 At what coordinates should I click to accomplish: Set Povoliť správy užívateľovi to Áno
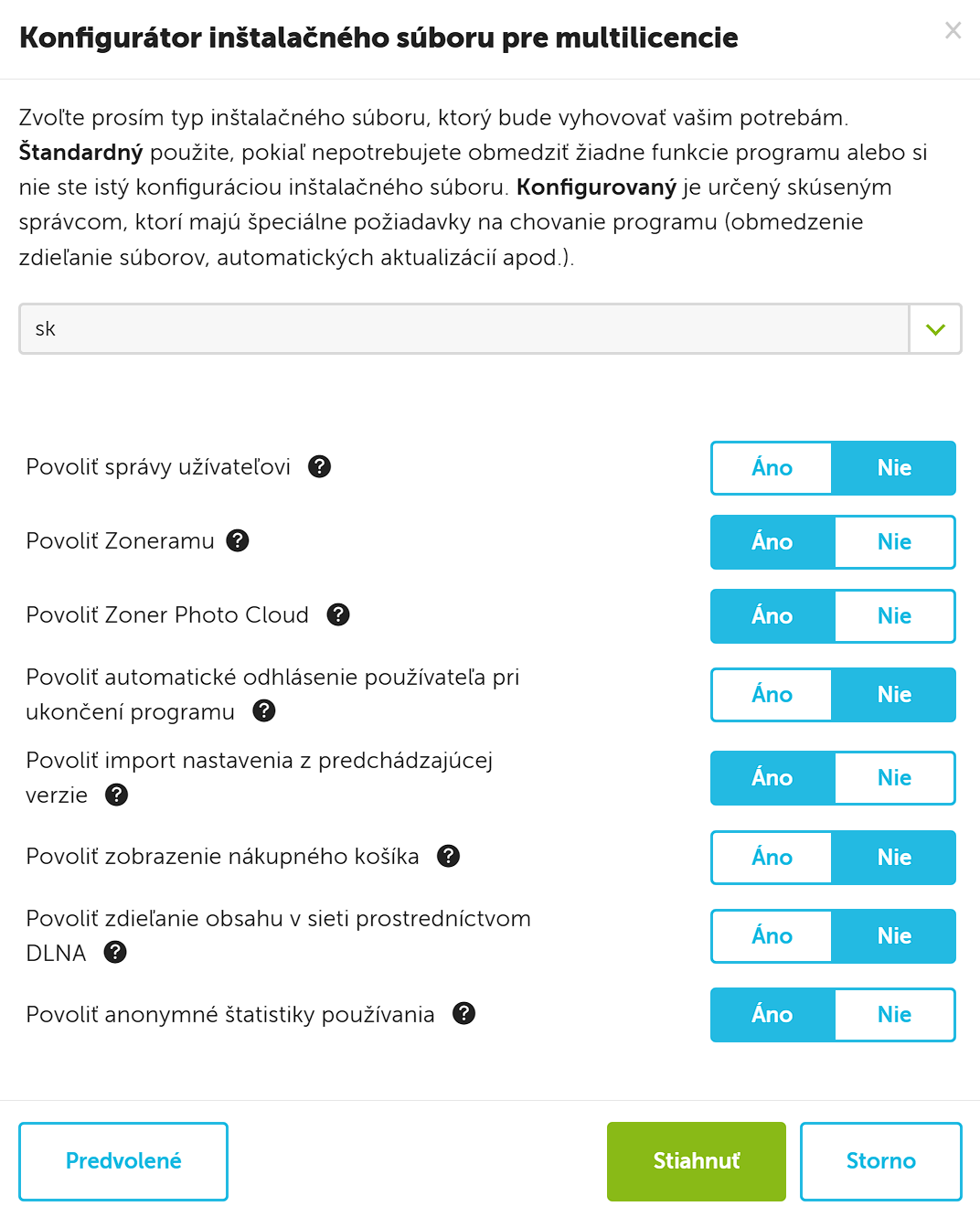[772, 468]
